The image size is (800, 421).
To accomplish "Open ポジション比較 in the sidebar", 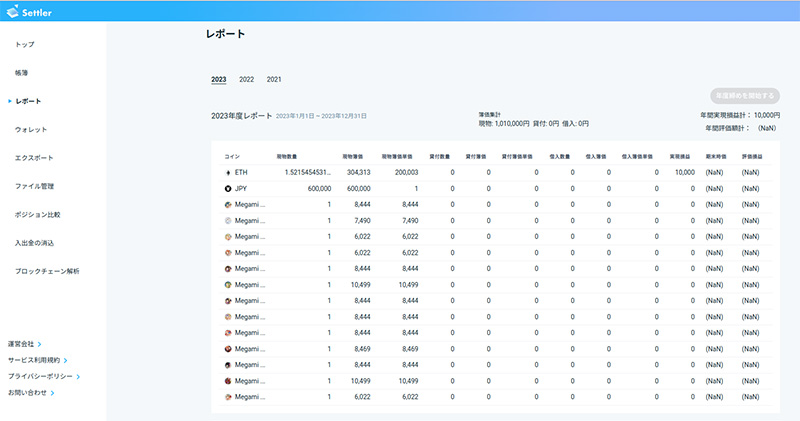I will tap(37, 215).
